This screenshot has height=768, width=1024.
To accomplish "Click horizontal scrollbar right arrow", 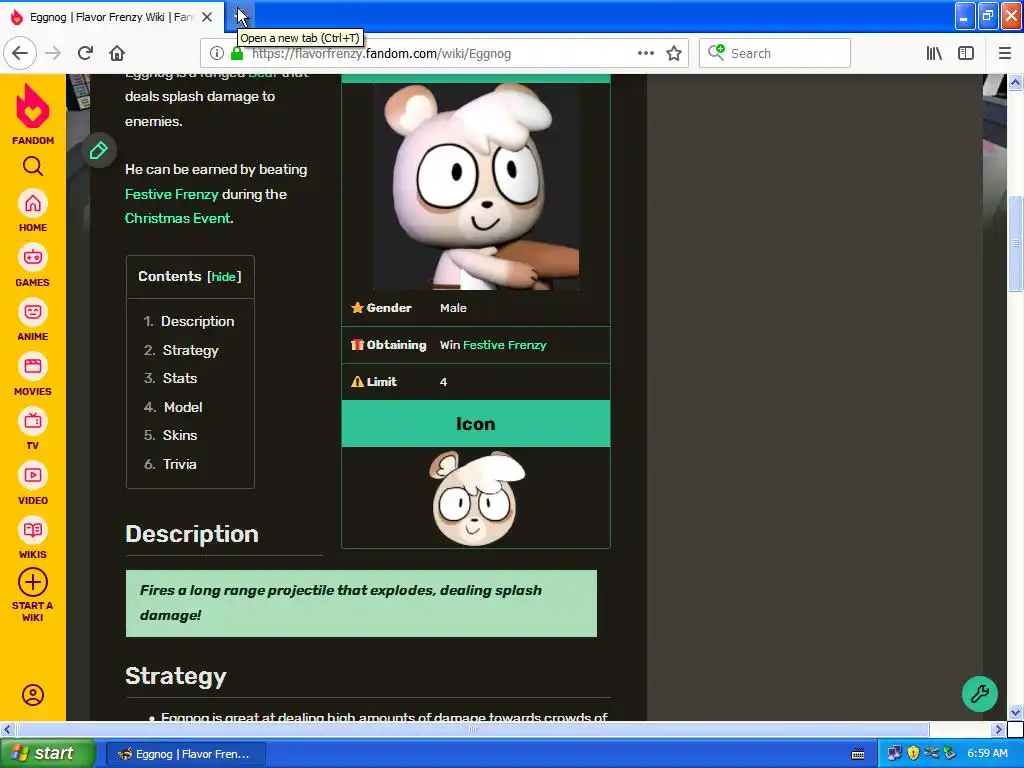I will [x=999, y=729].
